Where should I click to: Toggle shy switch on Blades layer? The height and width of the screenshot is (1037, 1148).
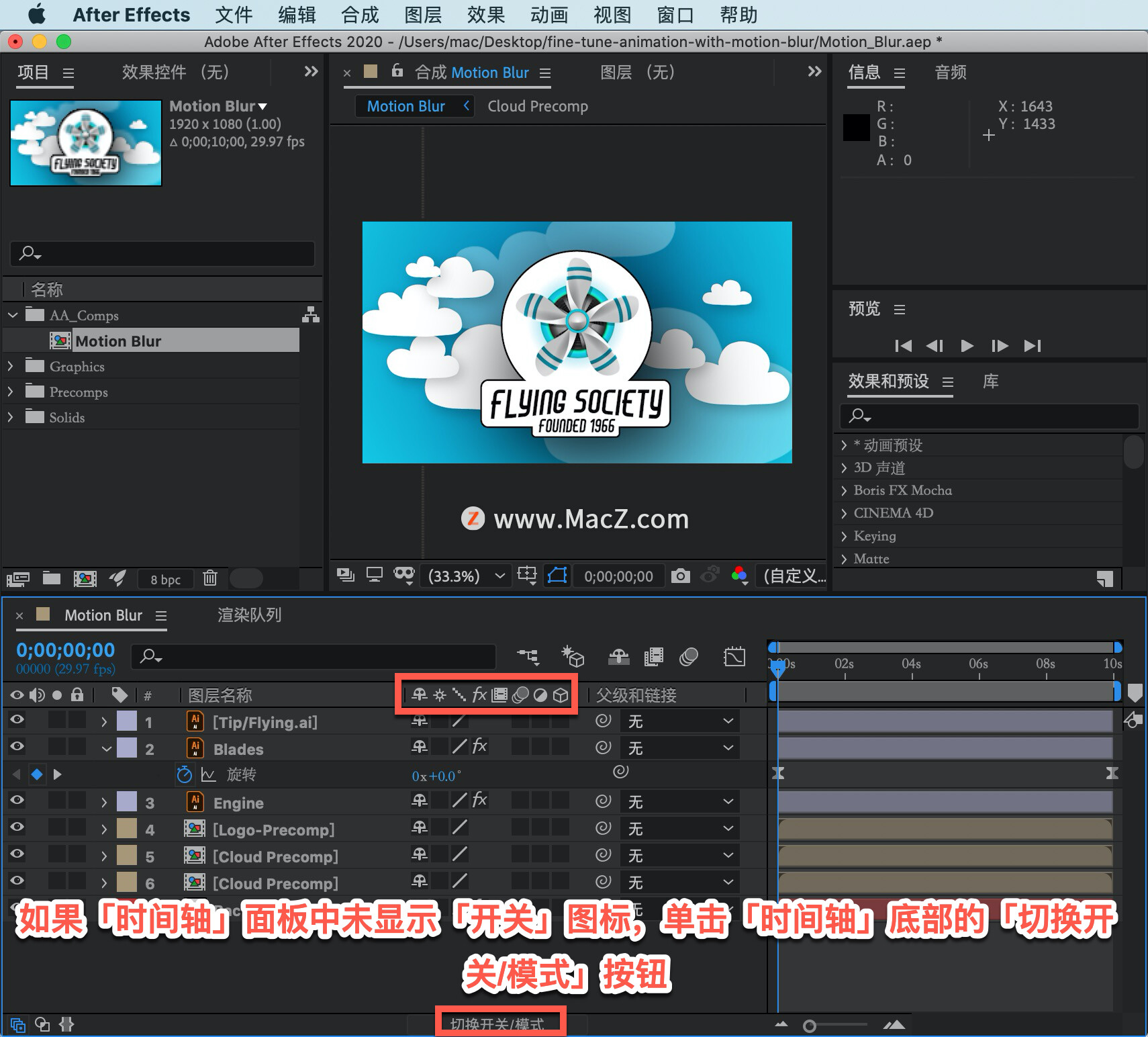pyautogui.click(x=420, y=747)
